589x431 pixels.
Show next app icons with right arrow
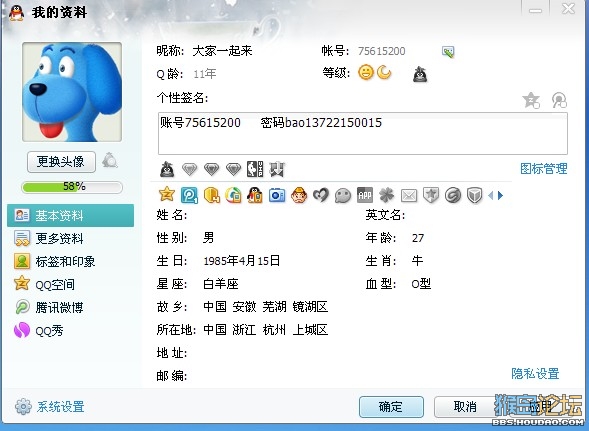(x=500, y=195)
